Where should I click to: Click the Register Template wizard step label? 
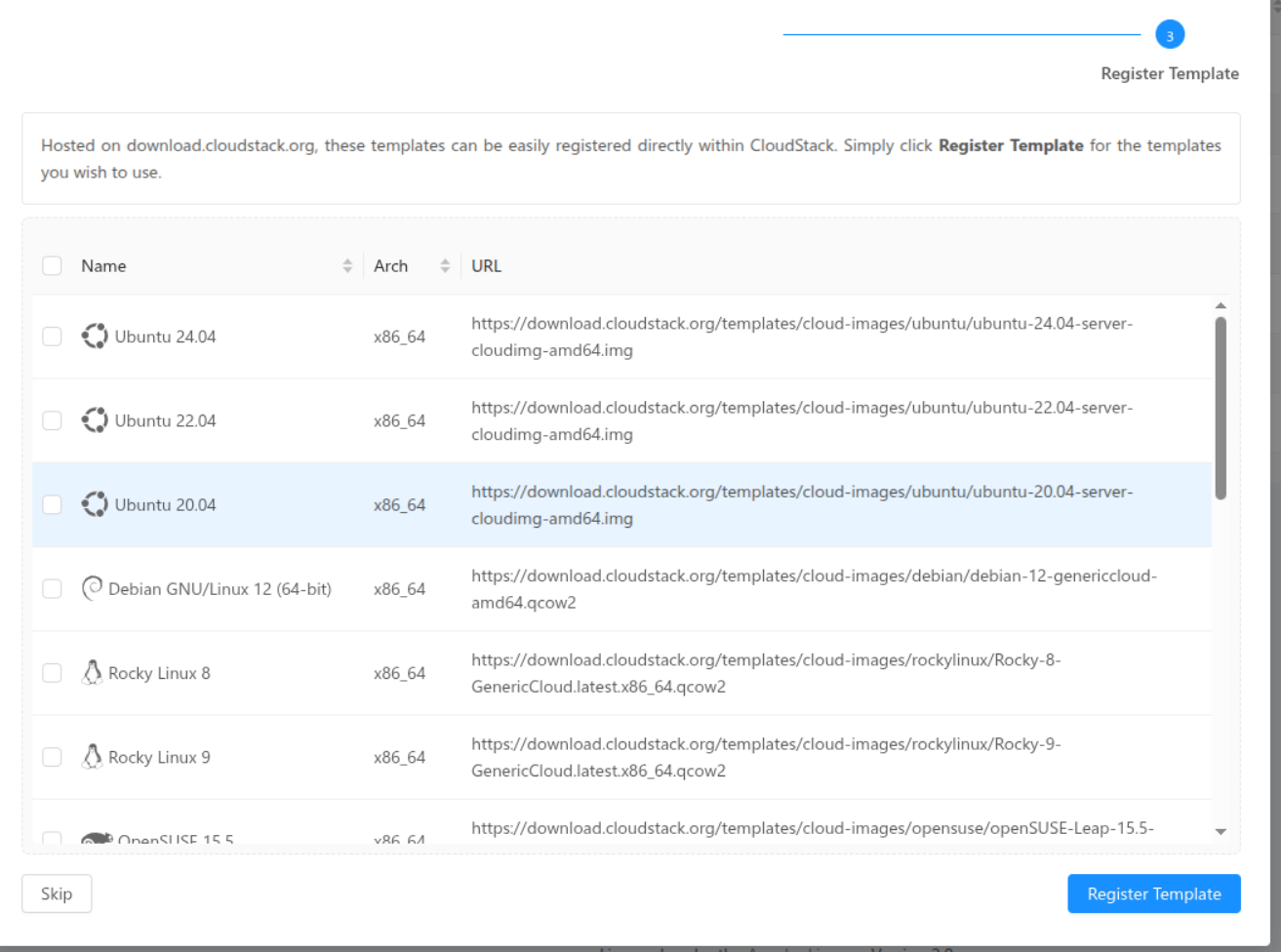coord(1169,73)
